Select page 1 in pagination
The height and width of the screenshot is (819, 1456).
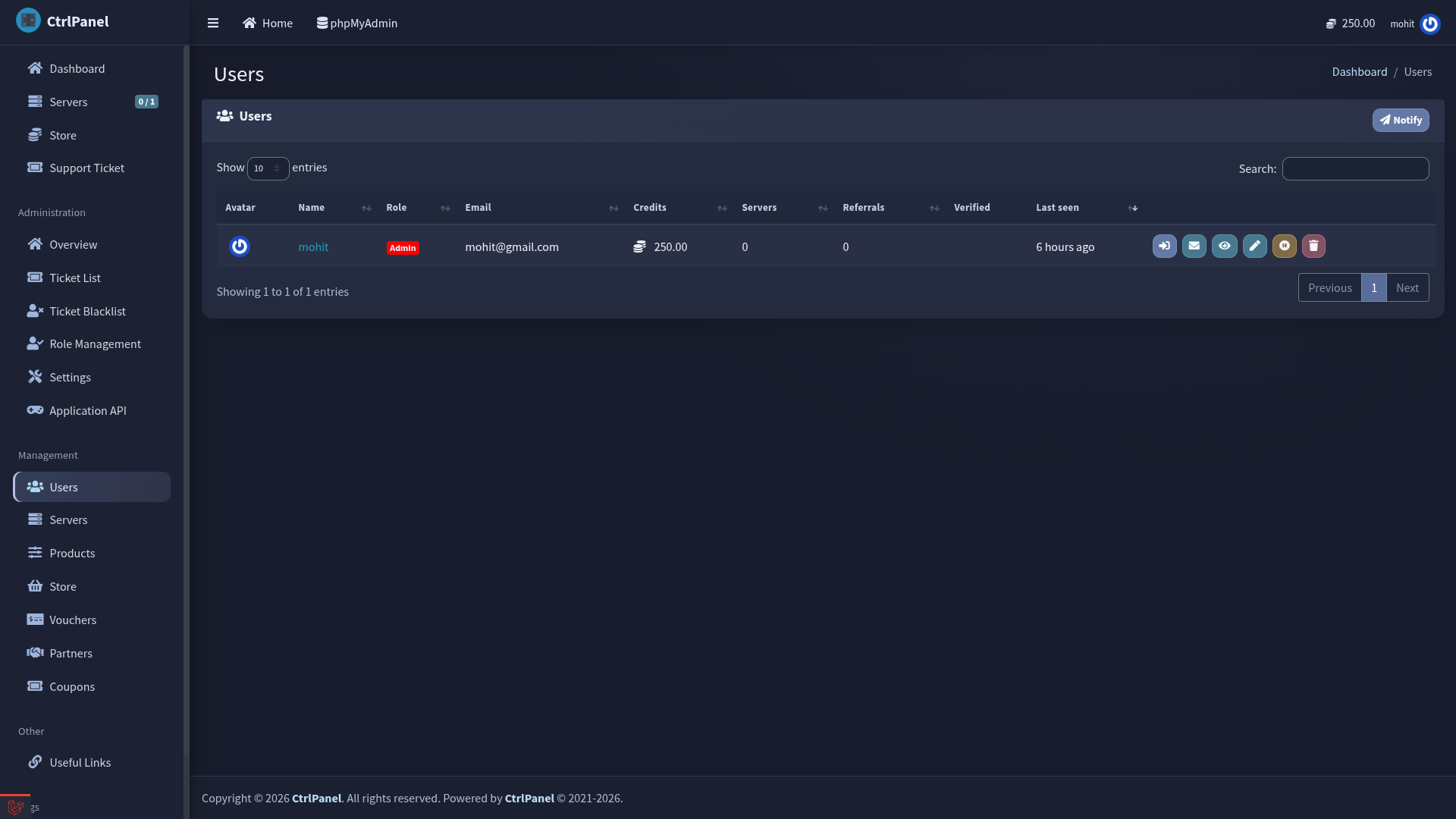1373,287
